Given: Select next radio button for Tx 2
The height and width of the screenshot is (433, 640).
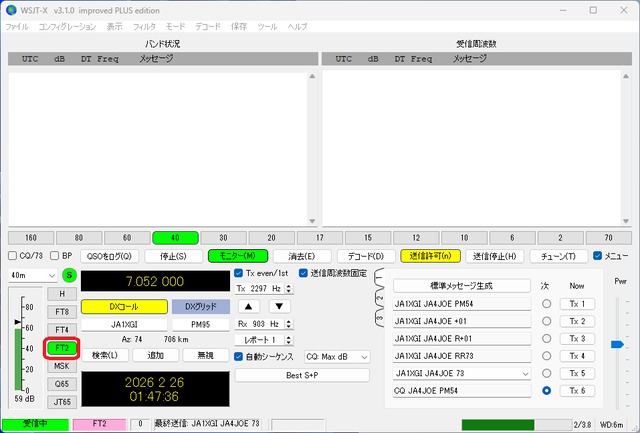Looking at the screenshot, I should [x=547, y=321].
